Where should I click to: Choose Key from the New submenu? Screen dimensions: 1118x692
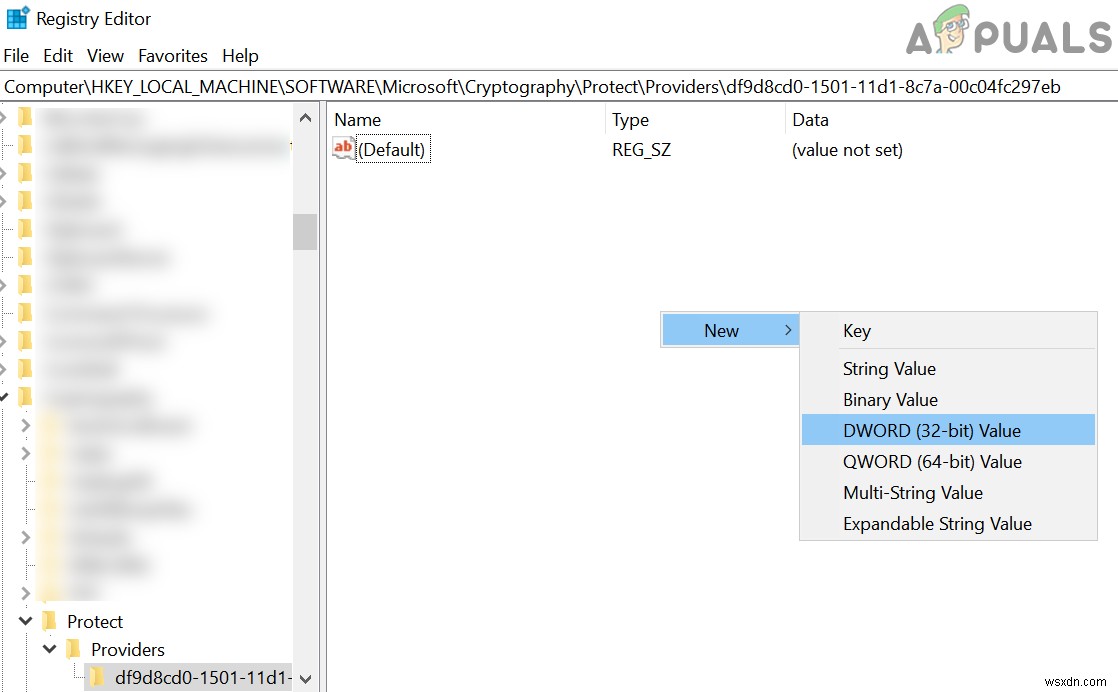click(x=948, y=331)
